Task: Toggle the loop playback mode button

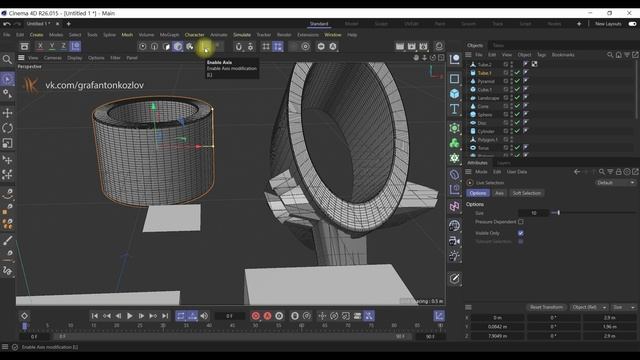Action: (x=181, y=316)
